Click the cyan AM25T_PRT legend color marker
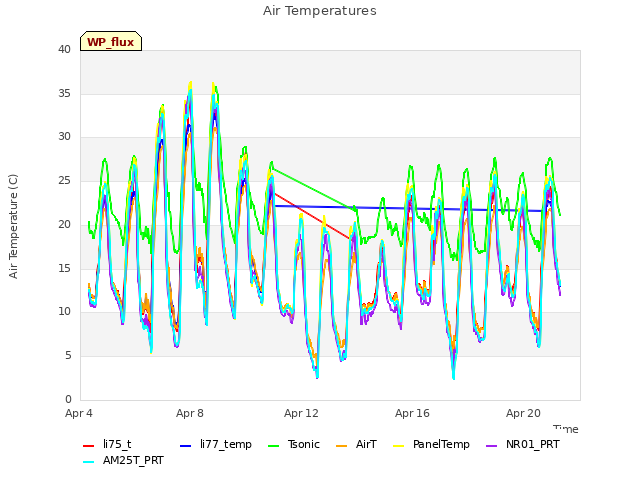This screenshot has width=640, height=480. click(x=89, y=462)
